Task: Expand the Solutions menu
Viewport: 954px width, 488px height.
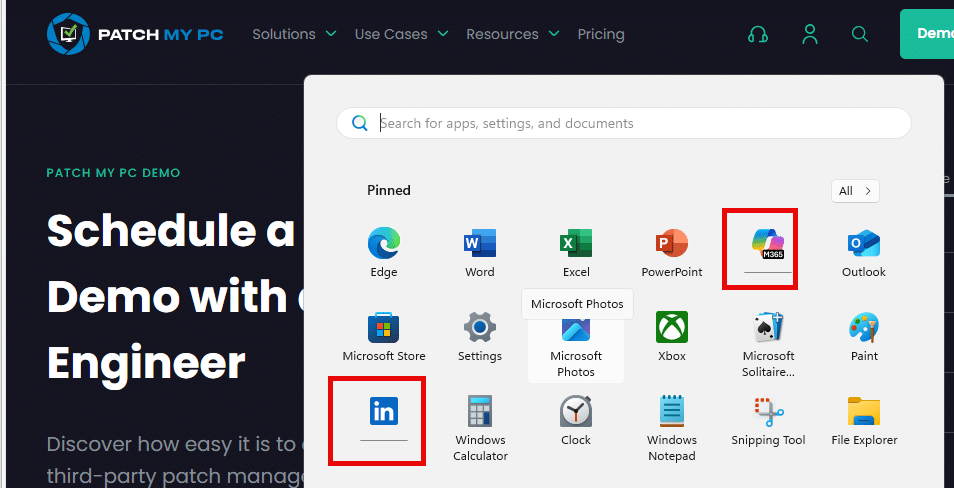Action: click(x=294, y=34)
